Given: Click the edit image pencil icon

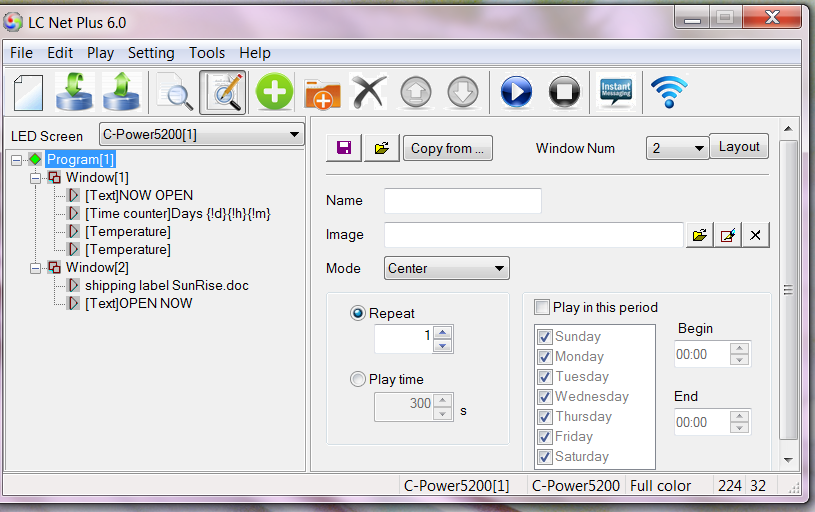Looking at the screenshot, I should click(x=728, y=235).
